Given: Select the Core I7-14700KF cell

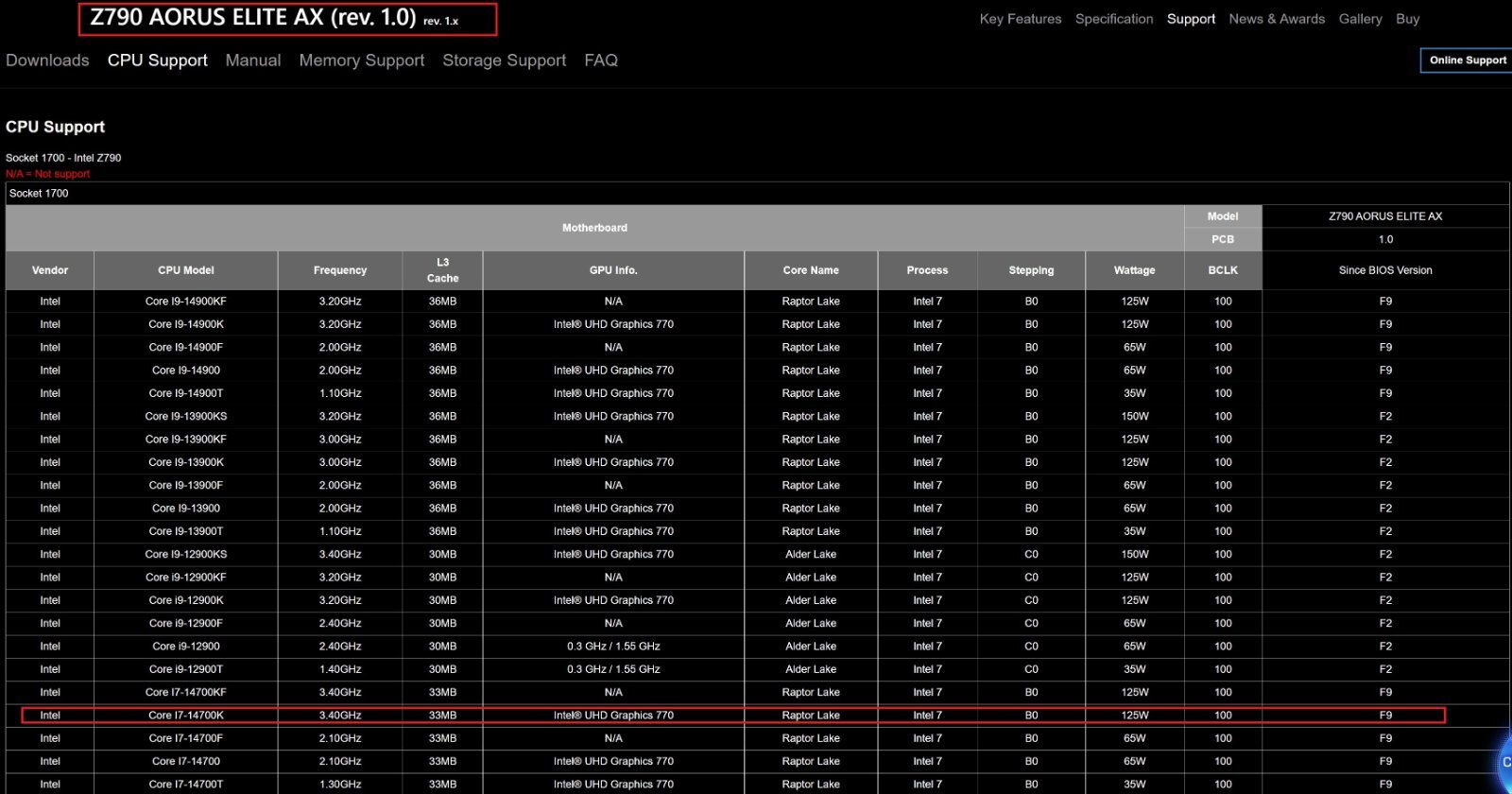Looking at the screenshot, I should (186, 692).
